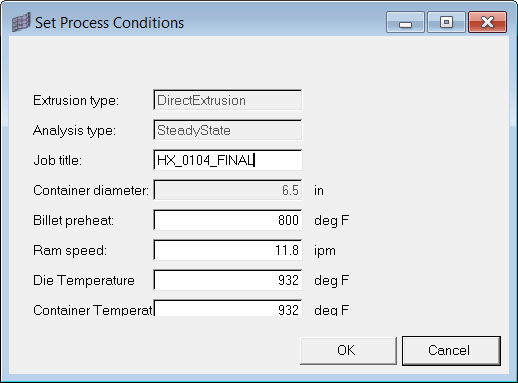
Task: Click the disabled Extrusion type field
Action: pos(228,100)
